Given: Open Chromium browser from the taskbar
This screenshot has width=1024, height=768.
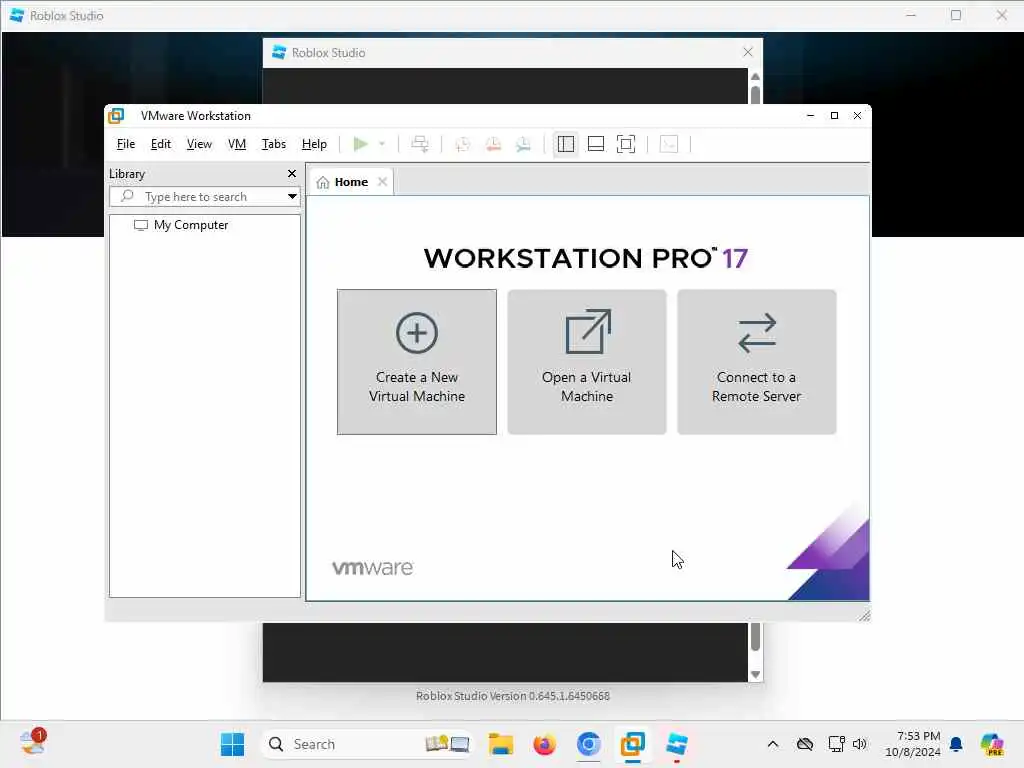Looking at the screenshot, I should [x=588, y=744].
